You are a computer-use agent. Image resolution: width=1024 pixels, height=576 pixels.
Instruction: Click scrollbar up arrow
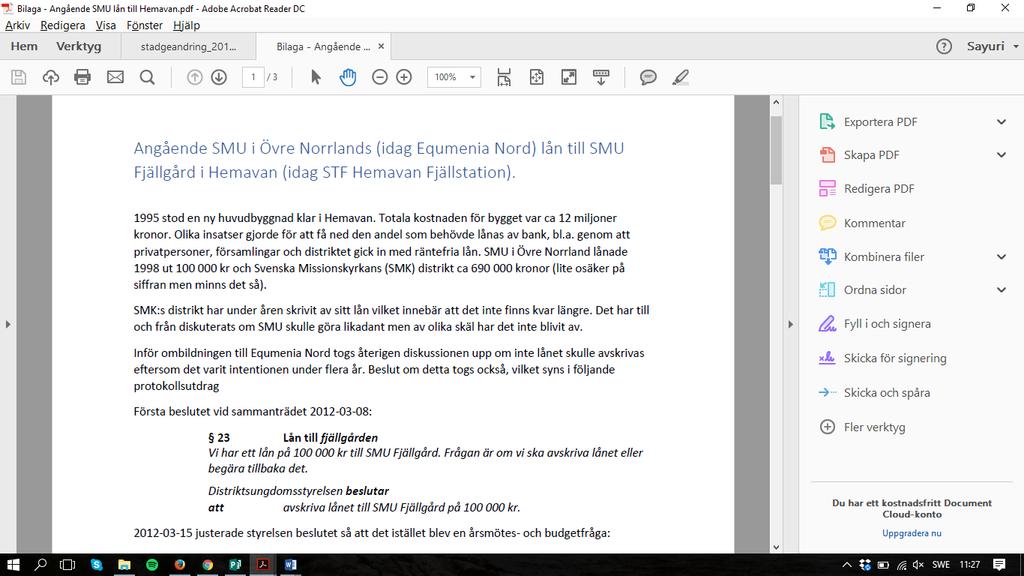(x=776, y=102)
